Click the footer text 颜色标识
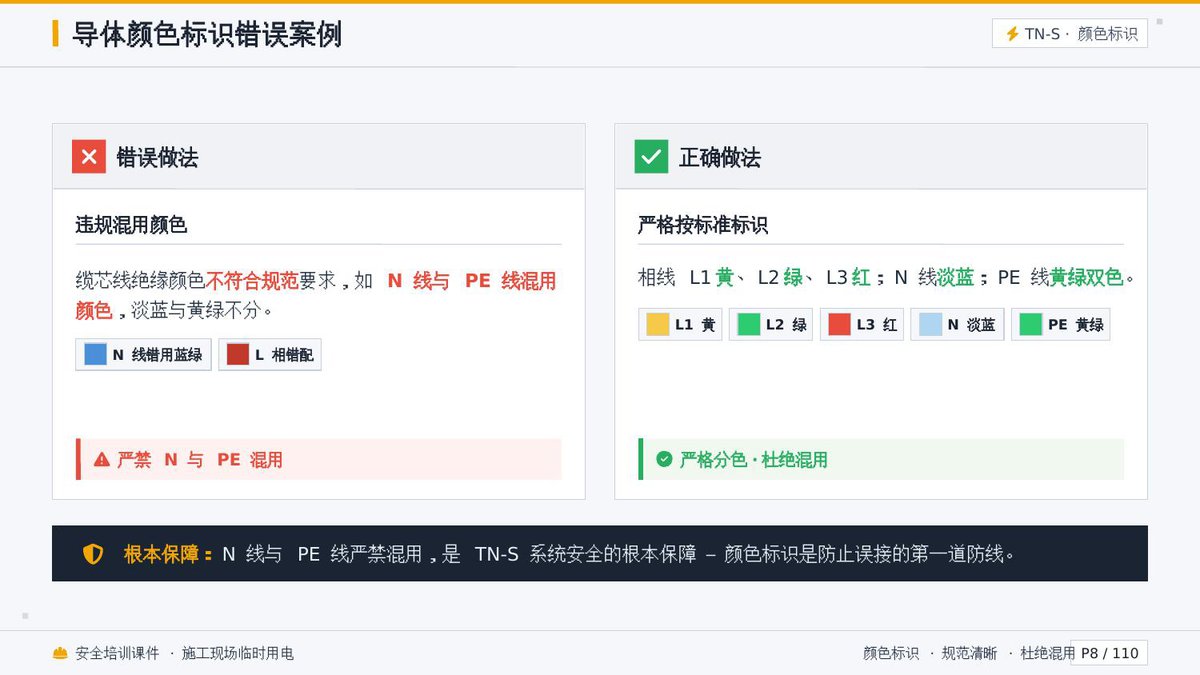This screenshot has height=675, width=1200. (x=891, y=653)
